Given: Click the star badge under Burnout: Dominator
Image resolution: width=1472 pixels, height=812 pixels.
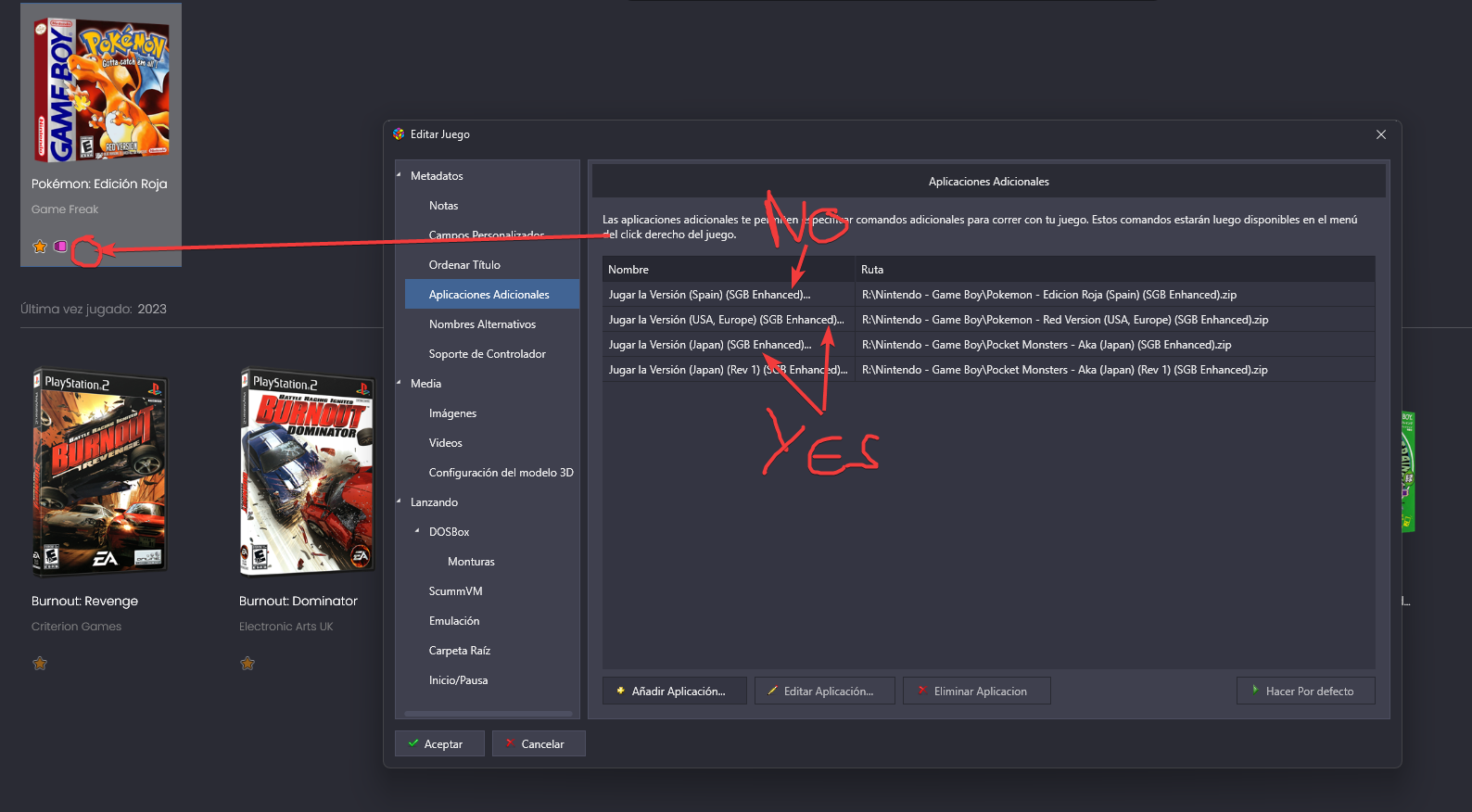Looking at the screenshot, I should click(x=247, y=664).
